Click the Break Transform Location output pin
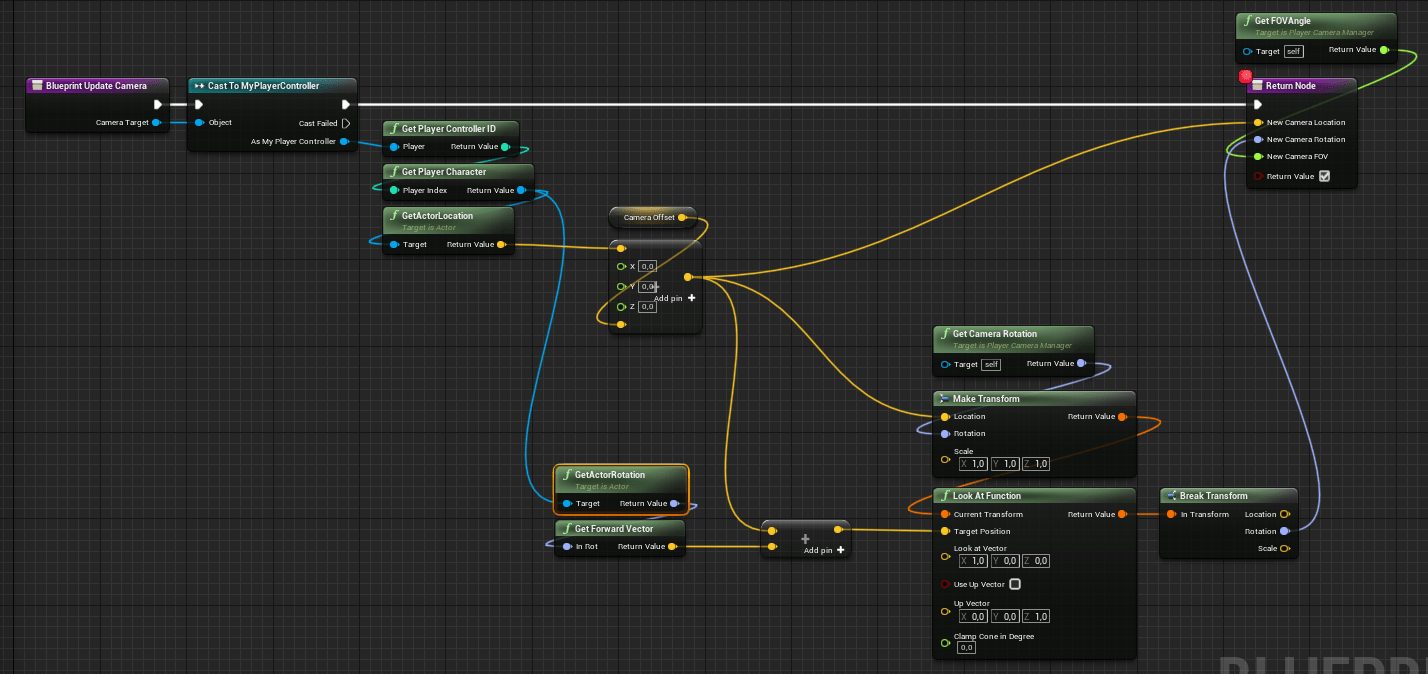Viewport: 1428px width, 674px height. (x=1285, y=515)
